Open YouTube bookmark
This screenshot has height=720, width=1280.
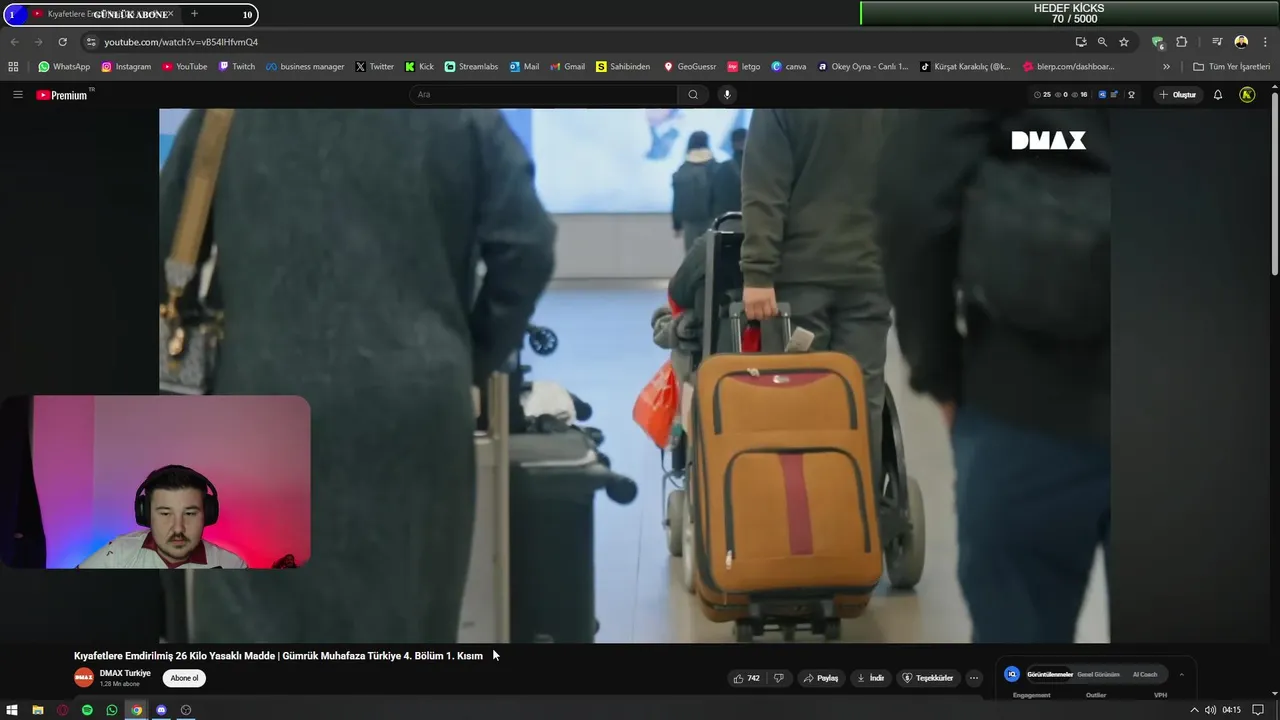185,67
